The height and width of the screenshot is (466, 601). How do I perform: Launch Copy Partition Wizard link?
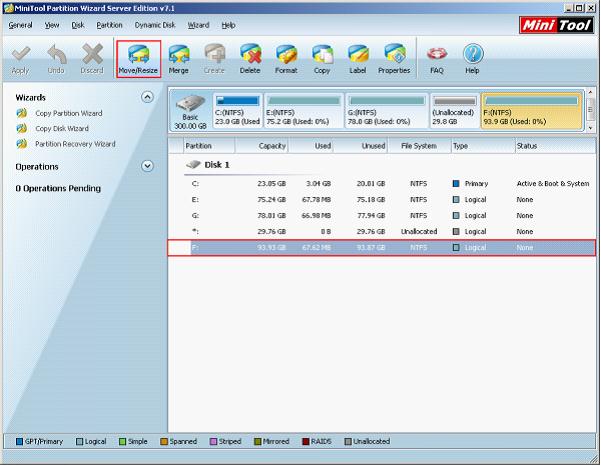(69, 113)
